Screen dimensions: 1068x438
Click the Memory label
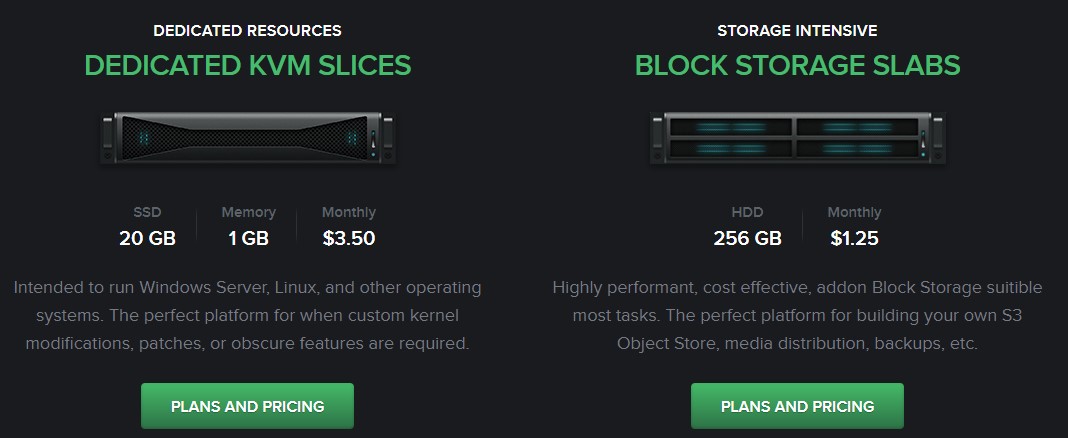248,212
